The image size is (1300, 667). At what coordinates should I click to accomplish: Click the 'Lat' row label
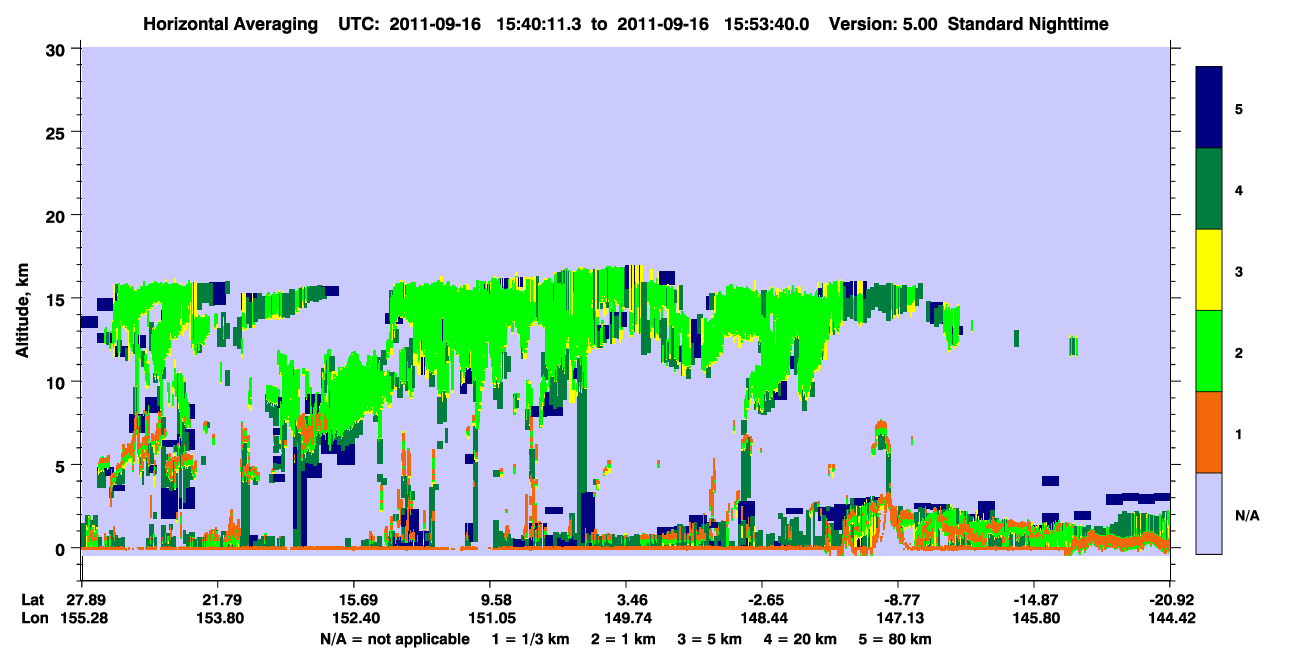coord(32,600)
